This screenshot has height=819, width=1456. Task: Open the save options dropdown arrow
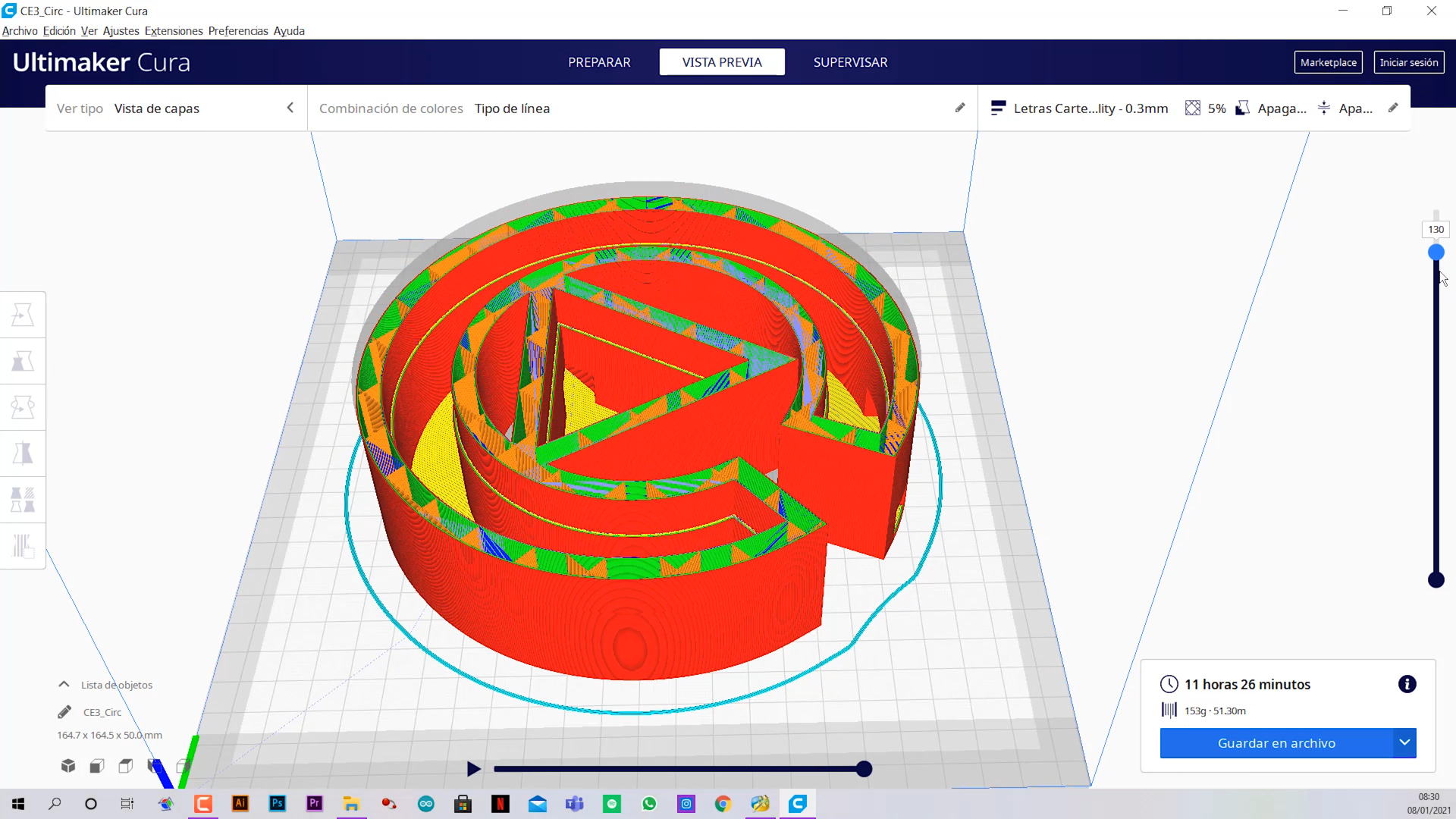coord(1404,742)
